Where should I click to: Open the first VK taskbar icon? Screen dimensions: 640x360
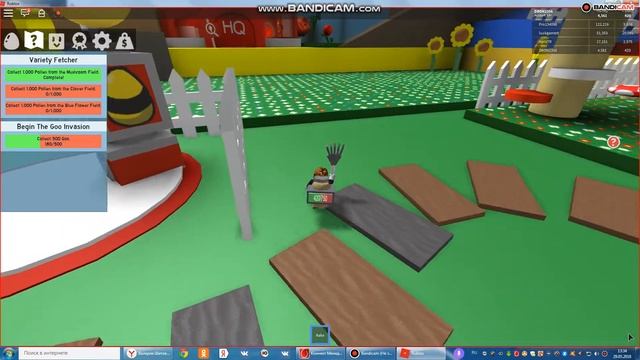[x=244, y=353]
